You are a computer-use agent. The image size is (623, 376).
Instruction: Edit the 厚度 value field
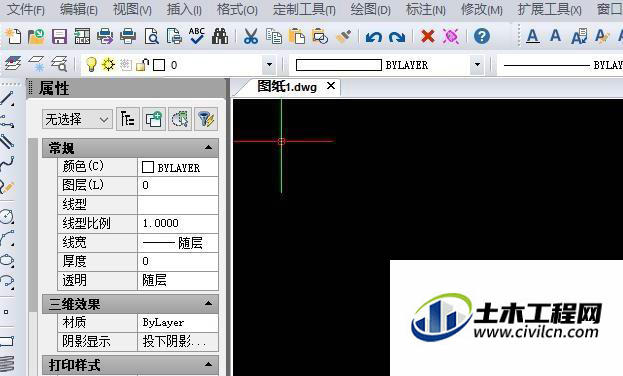click(178, 262)
